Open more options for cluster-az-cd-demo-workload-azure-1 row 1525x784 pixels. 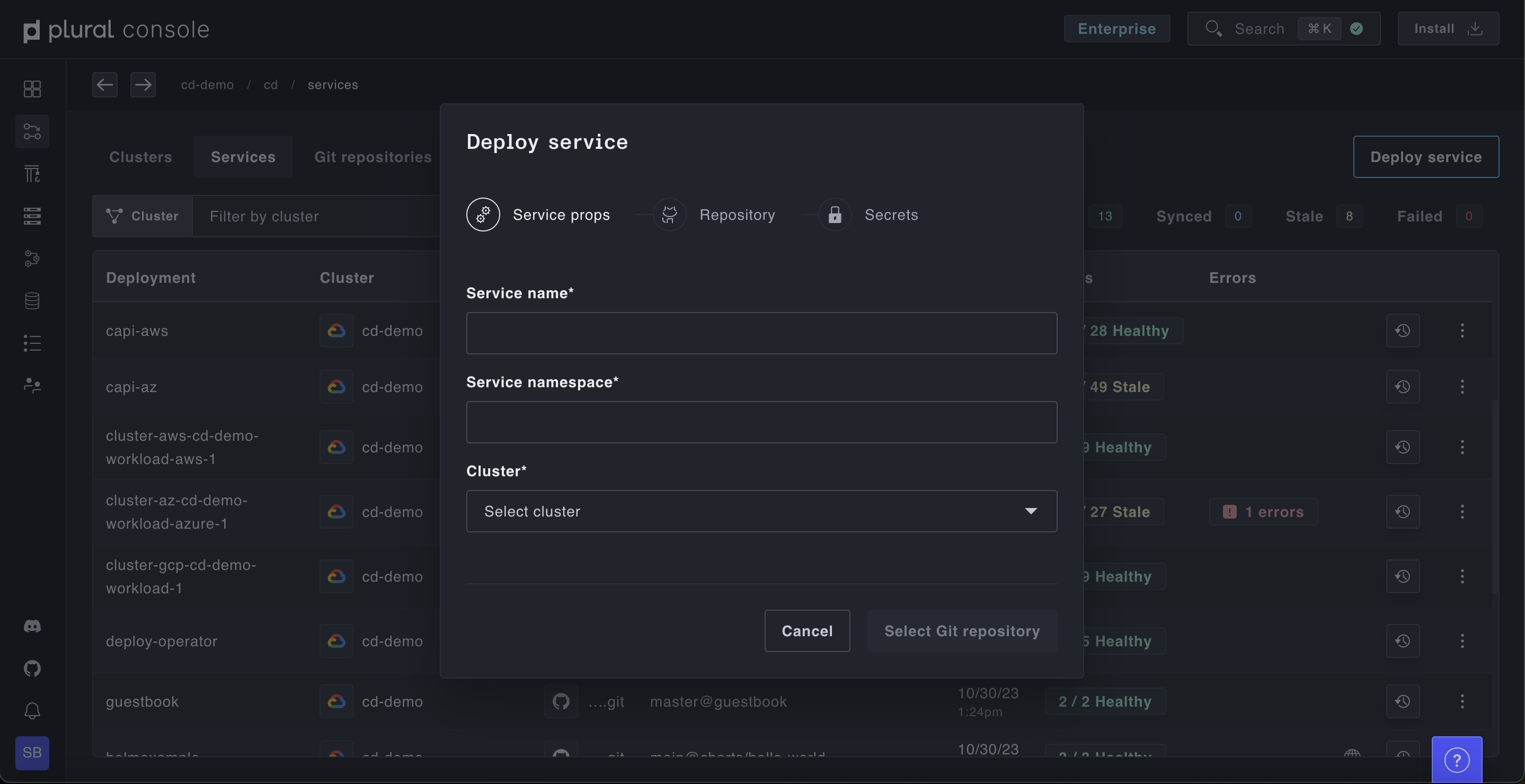click(x=1462, y=512)
